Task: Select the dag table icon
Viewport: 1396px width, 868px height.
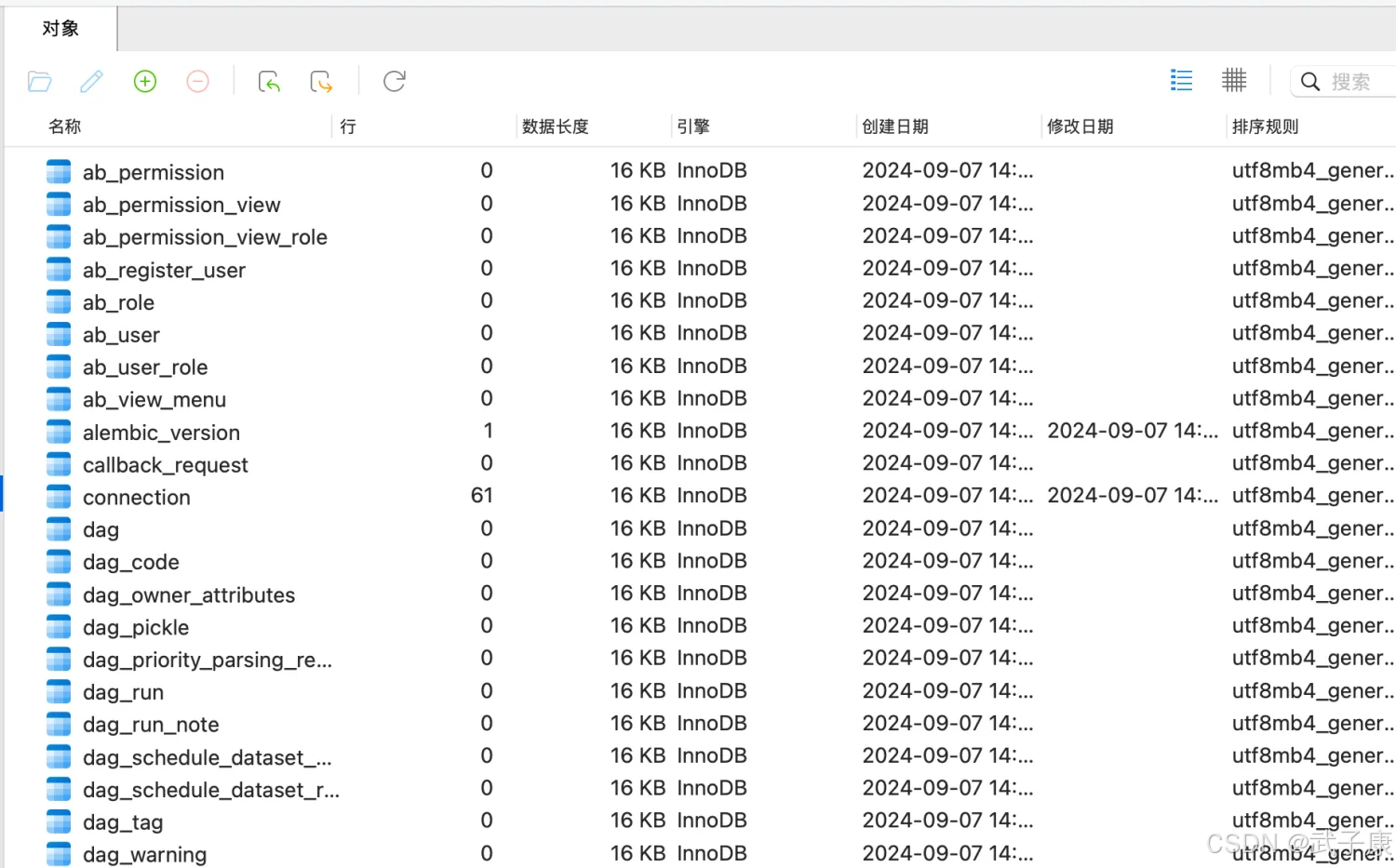Action: 59,529
